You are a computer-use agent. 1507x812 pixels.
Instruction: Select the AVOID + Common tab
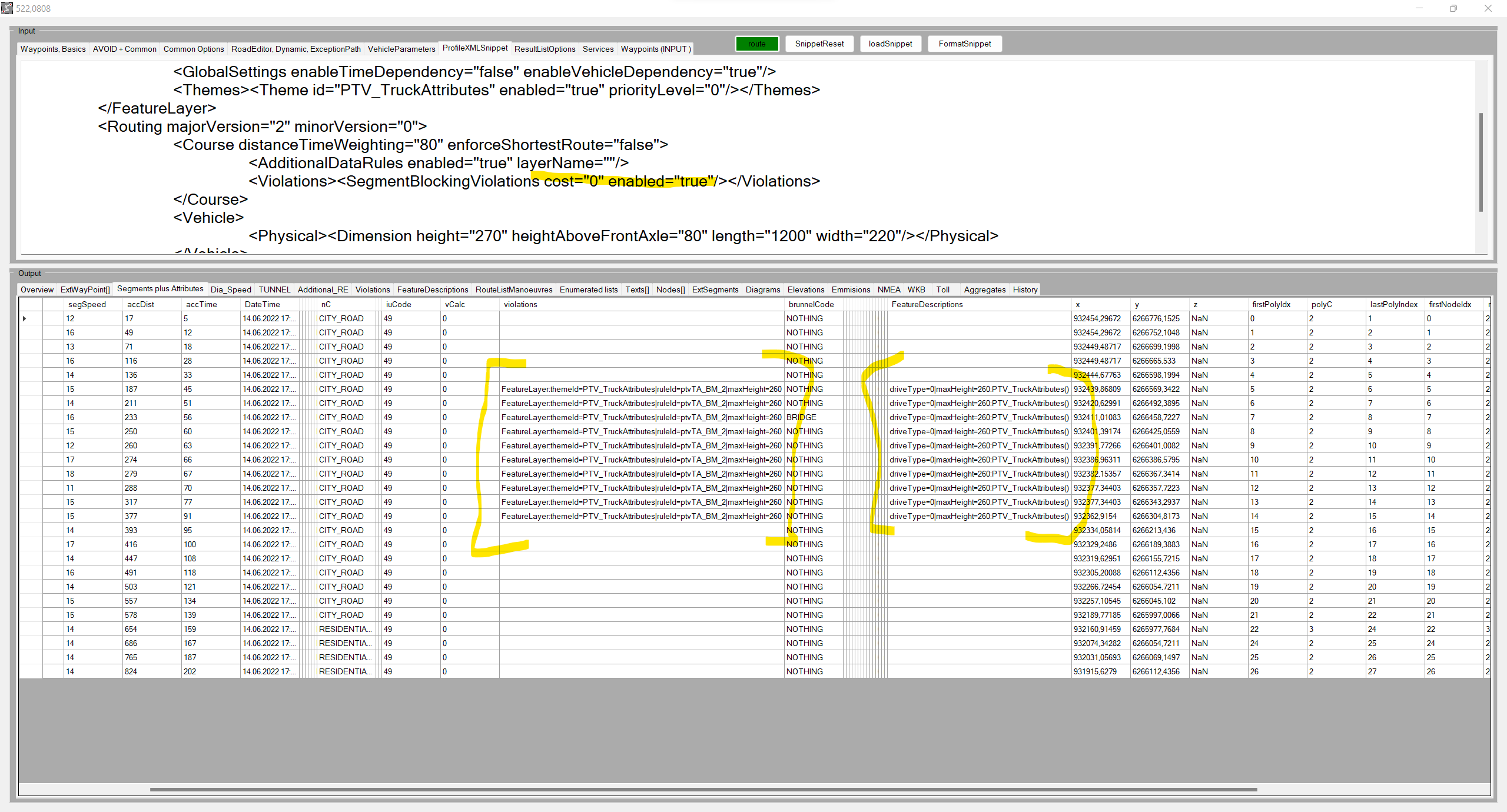(124, 49)
